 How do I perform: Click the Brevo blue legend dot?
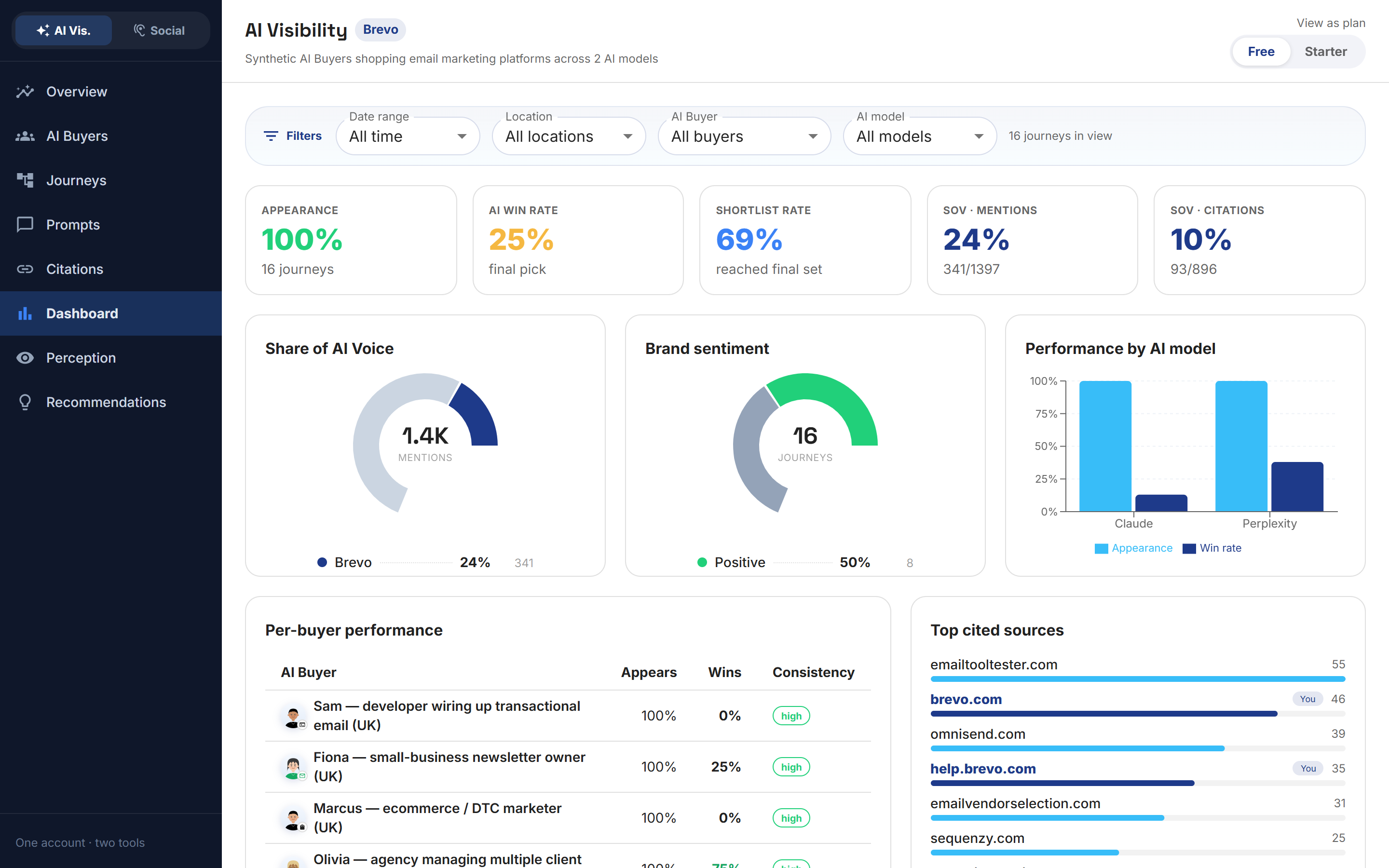click(322, 563)
